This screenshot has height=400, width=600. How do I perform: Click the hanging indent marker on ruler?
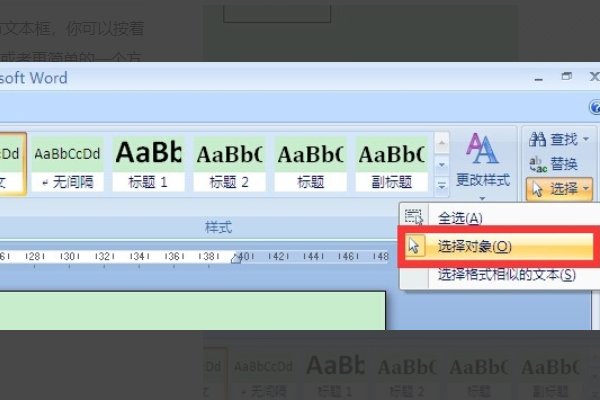(236, 258)
